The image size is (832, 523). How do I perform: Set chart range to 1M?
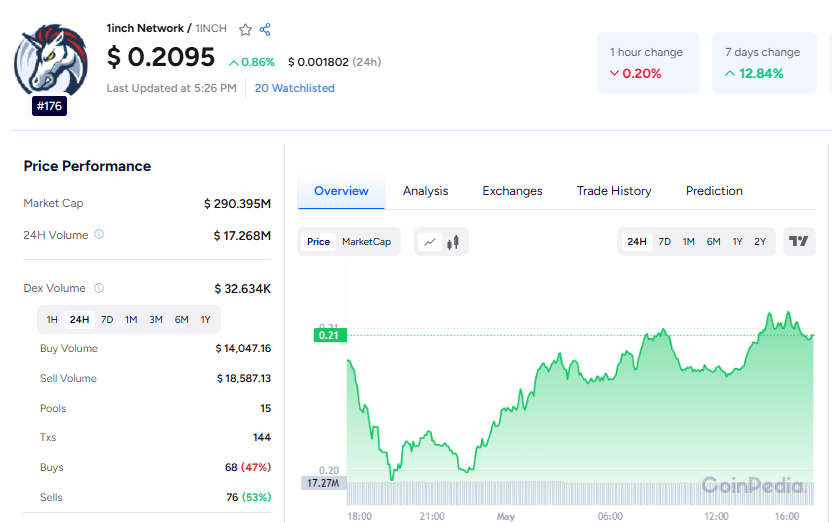[x=688, y=242]
